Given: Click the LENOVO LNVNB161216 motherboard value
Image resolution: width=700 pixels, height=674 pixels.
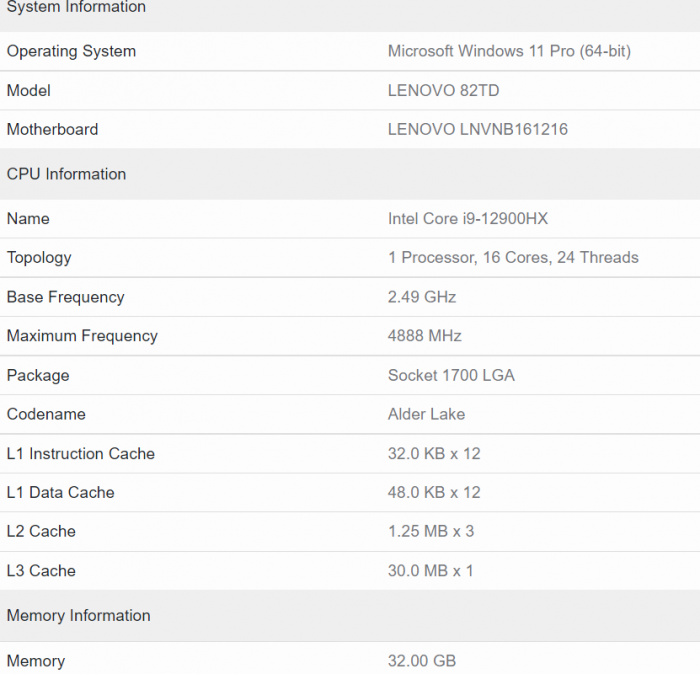Looking at the screenshot, I should 477,130.
